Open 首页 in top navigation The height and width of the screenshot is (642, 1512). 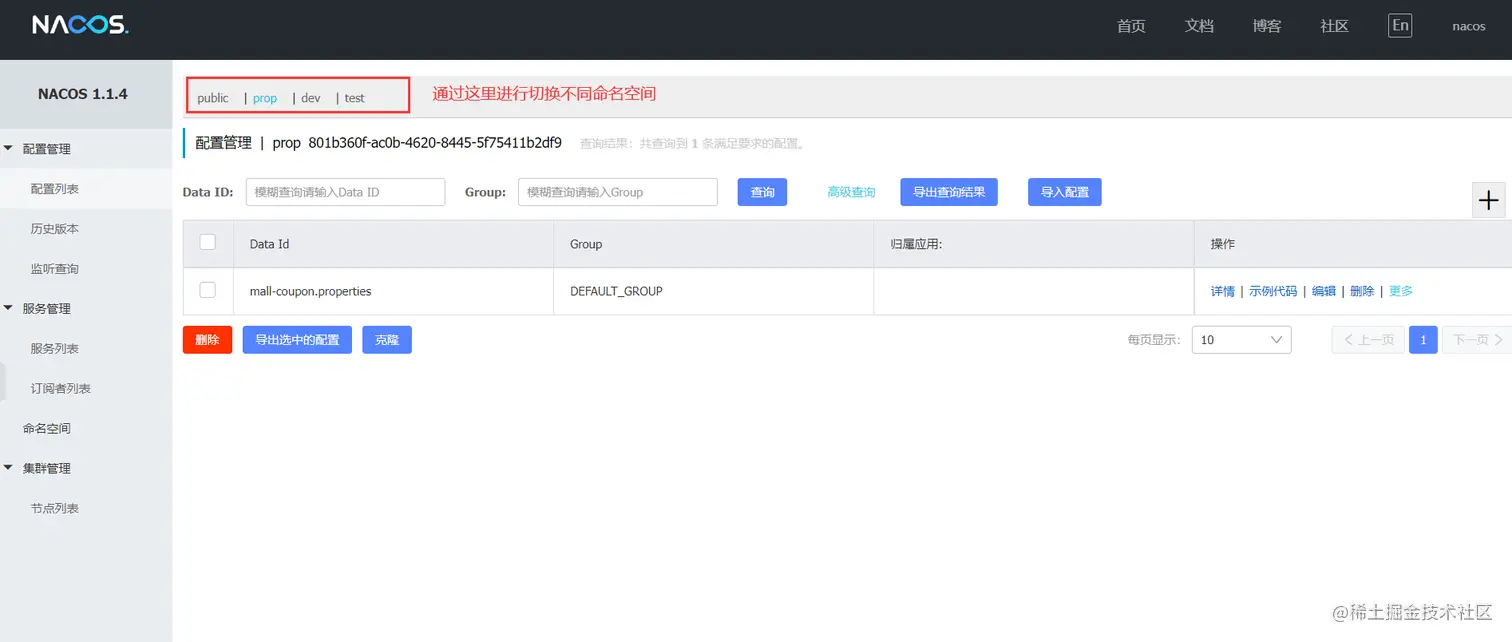click(1131, 26)
